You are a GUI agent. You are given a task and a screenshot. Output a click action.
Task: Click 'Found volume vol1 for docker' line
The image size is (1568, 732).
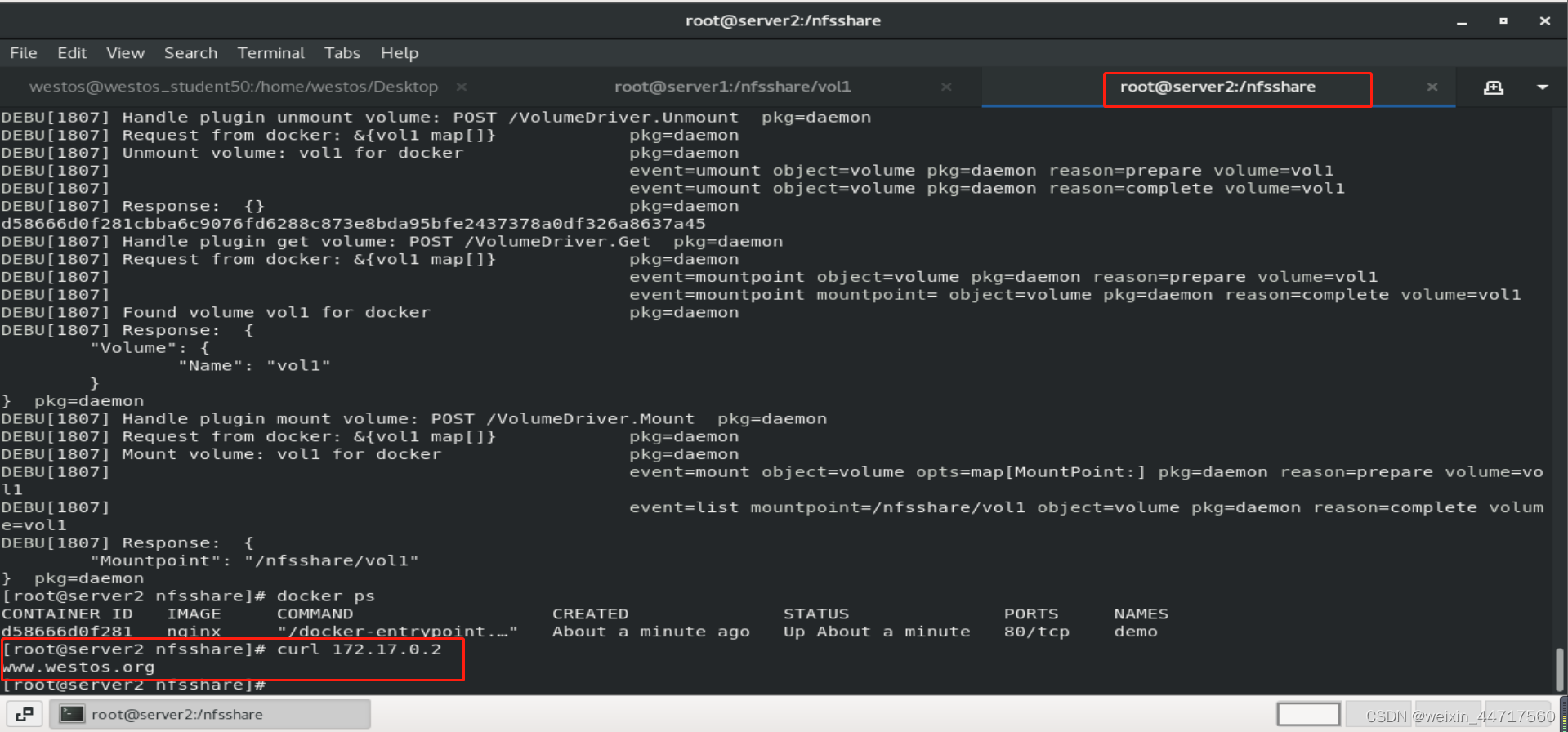pos(276,313)
